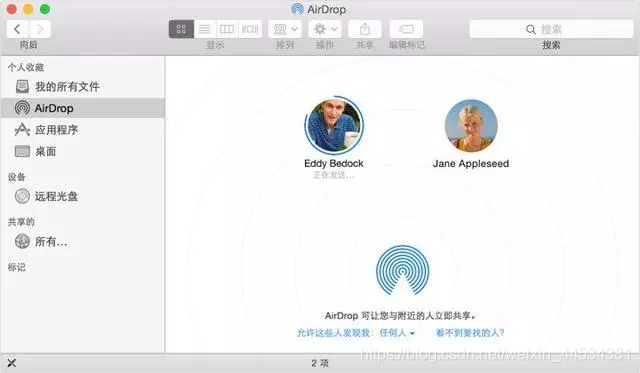This screenshot has height=373, width=640.
Task: Click the 2 项 status bar text
Action: click(320, 363)
